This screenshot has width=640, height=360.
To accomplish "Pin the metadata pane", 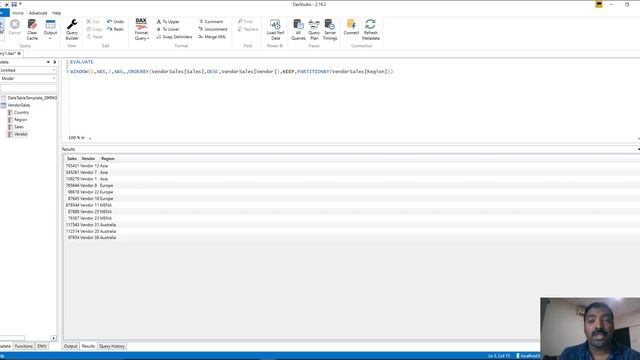I will pos(55,62).
